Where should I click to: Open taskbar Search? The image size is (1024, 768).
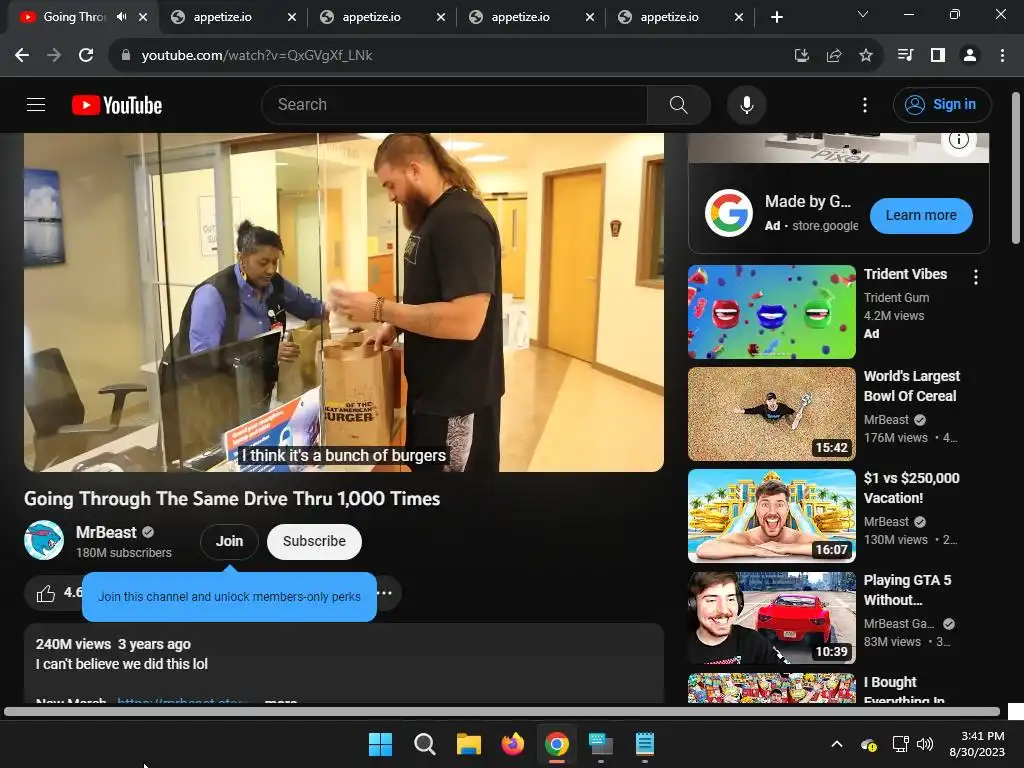424,743
